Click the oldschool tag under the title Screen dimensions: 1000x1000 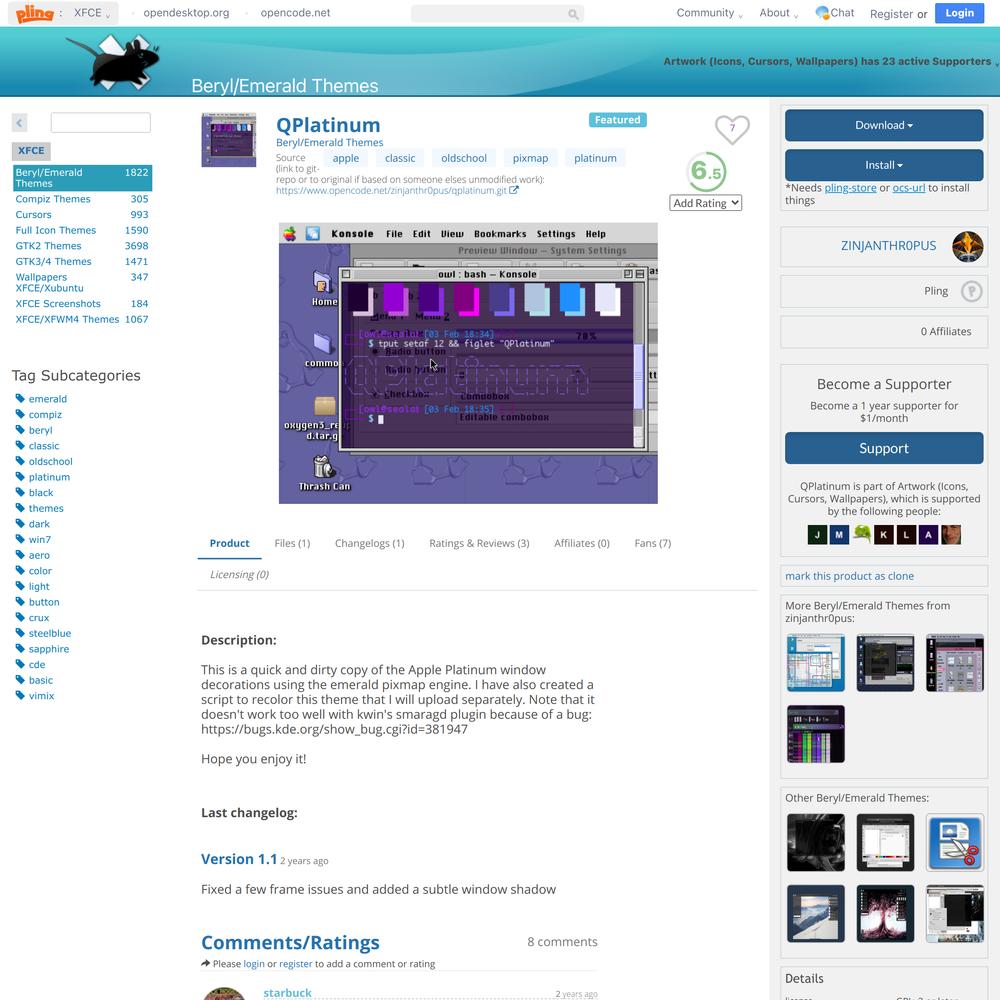pos(464,158)
